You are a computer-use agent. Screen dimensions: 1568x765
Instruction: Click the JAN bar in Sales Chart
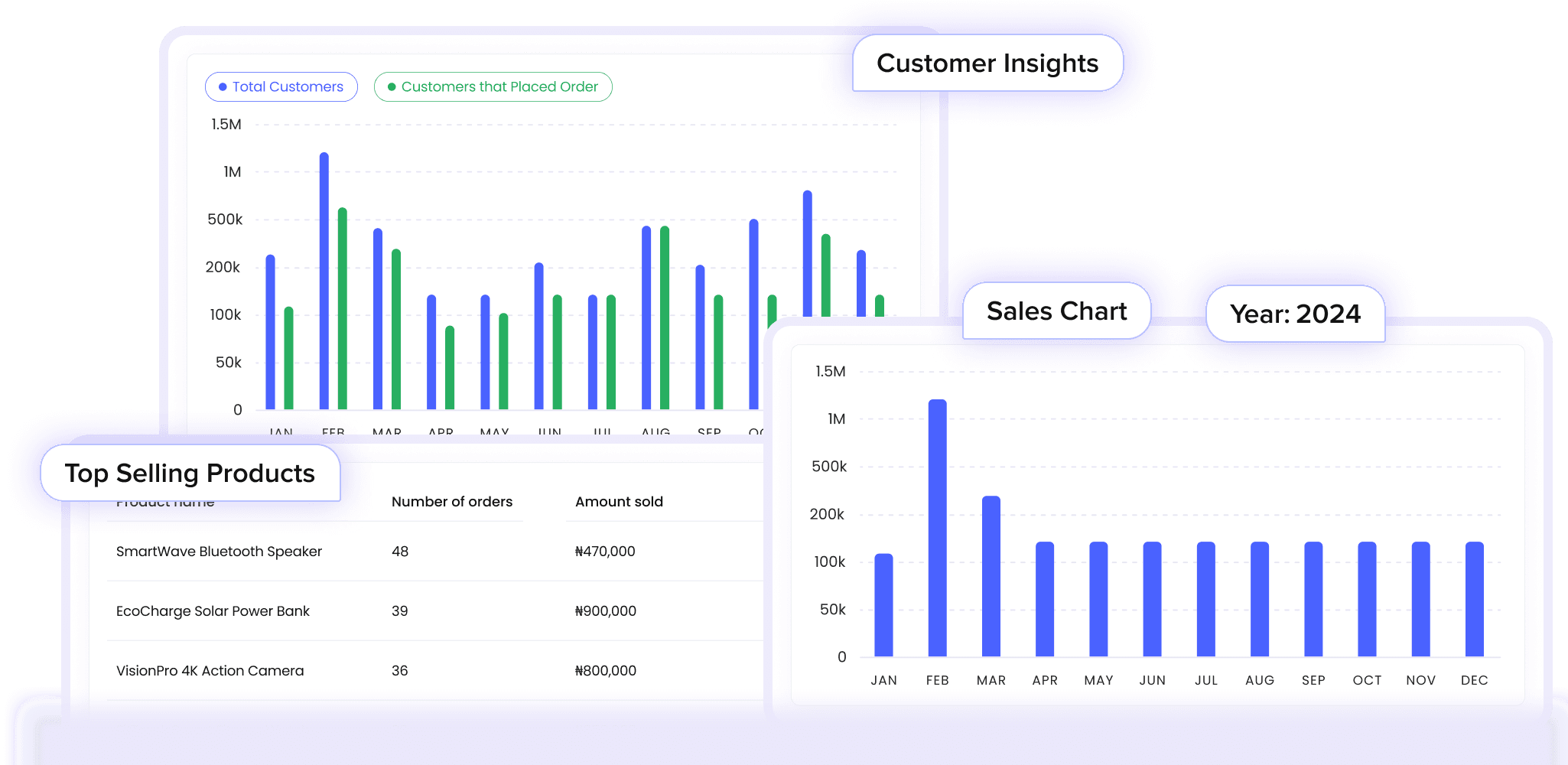883,604
